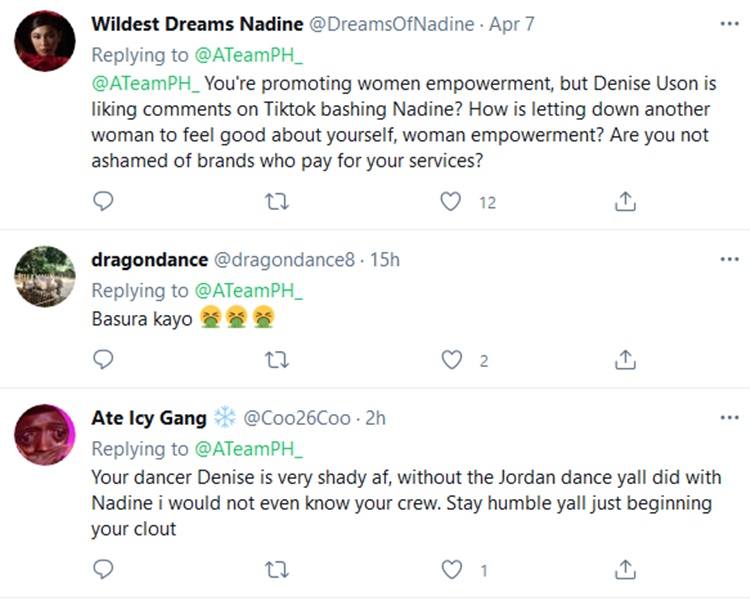View Wildest Dreams Nadine's profile picture
Viewport: 750px width, 605px height.
pos(45,42)
